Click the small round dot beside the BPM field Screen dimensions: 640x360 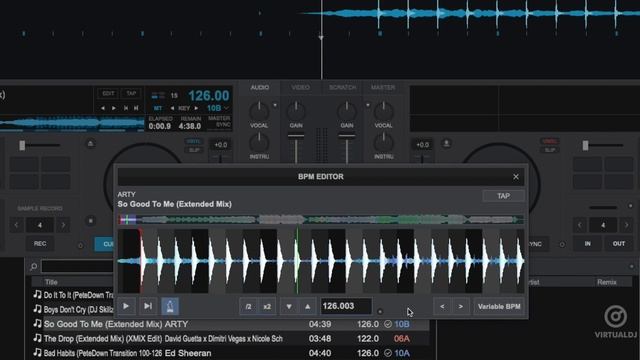tap(380, 311)
